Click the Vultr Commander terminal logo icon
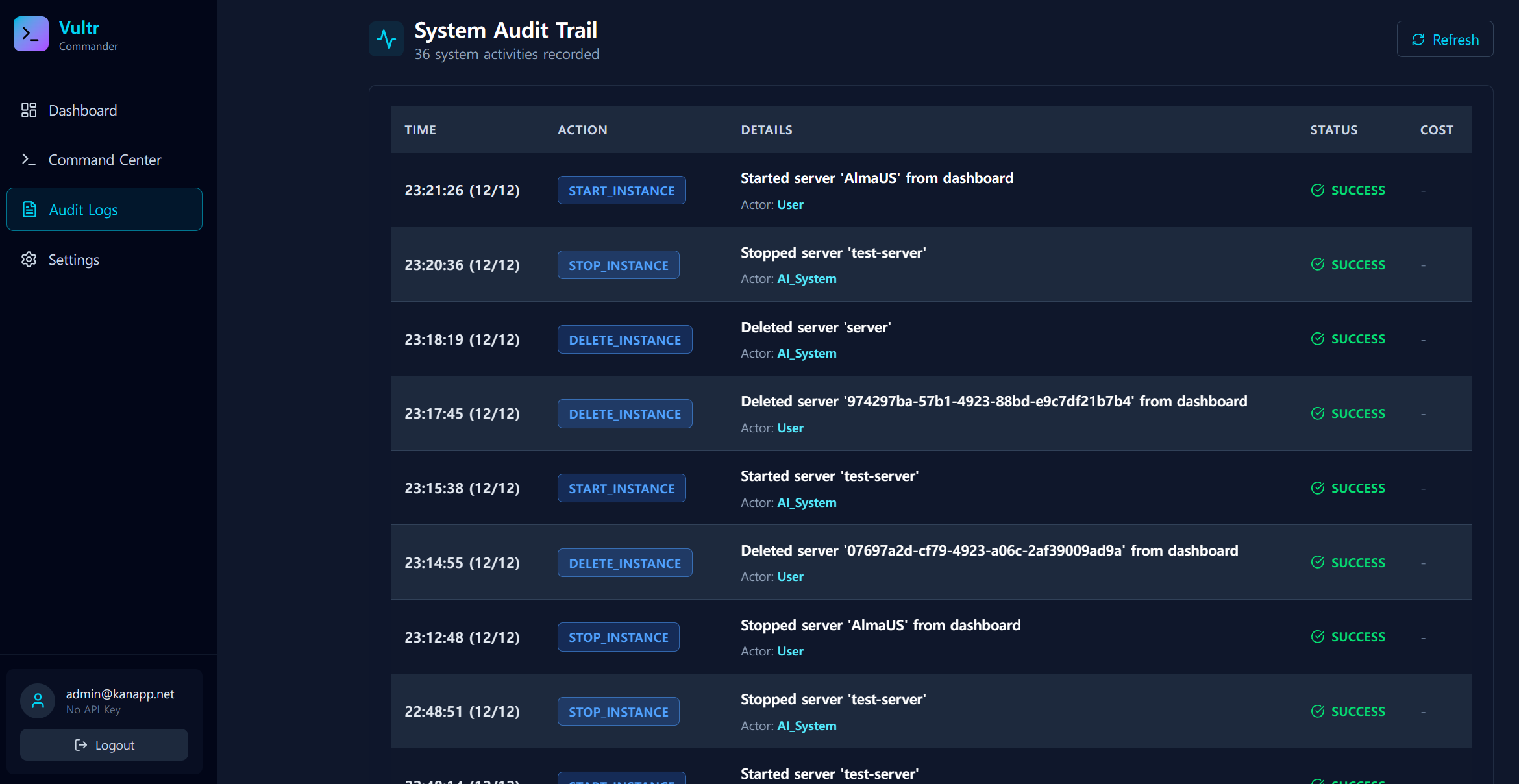This screenshot has width=1519, height=784. (x=31, y=34)
